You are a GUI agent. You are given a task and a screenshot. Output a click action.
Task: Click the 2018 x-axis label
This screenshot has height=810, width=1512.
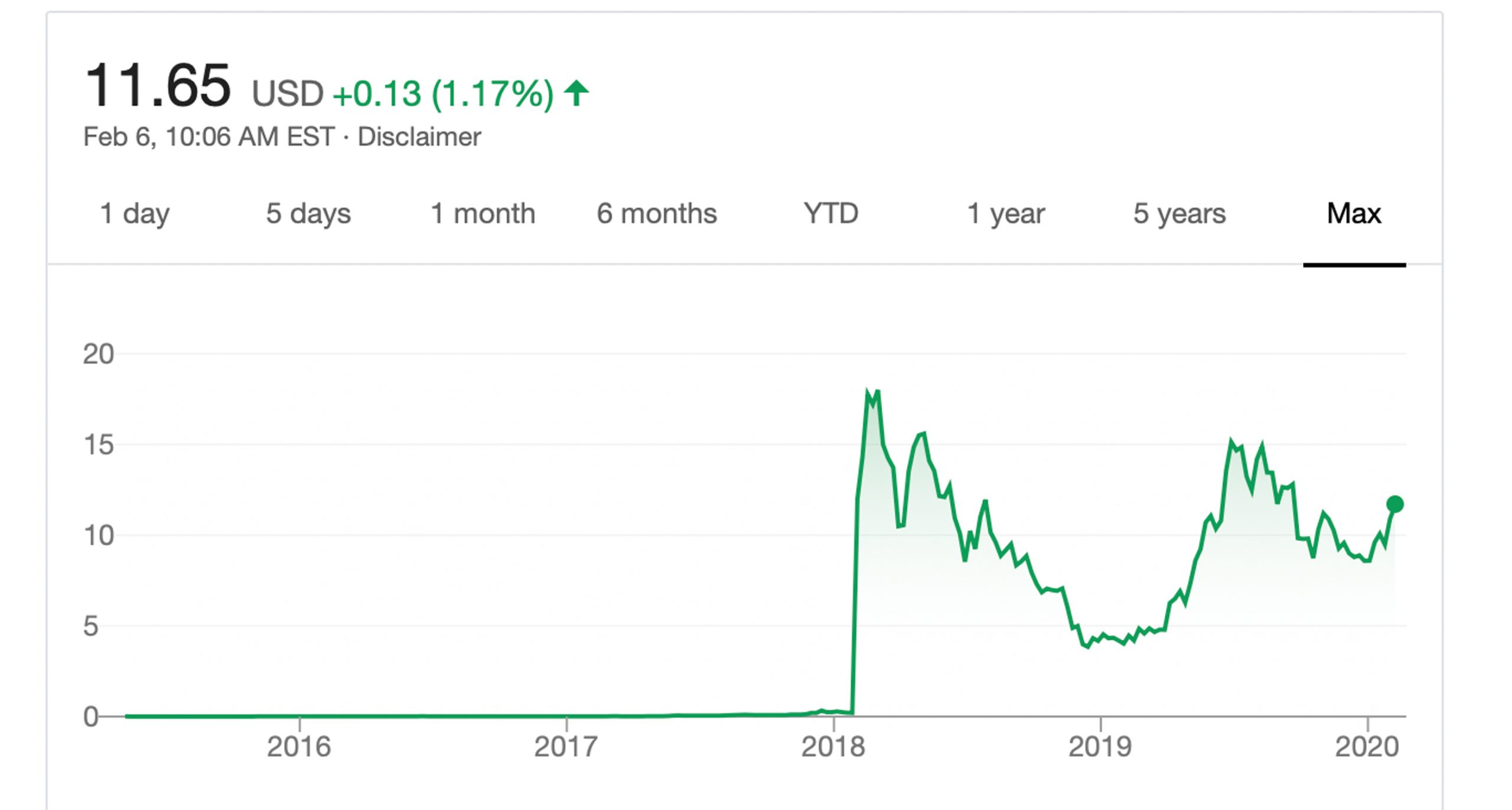pyautogui.click(x=833, y=746)
